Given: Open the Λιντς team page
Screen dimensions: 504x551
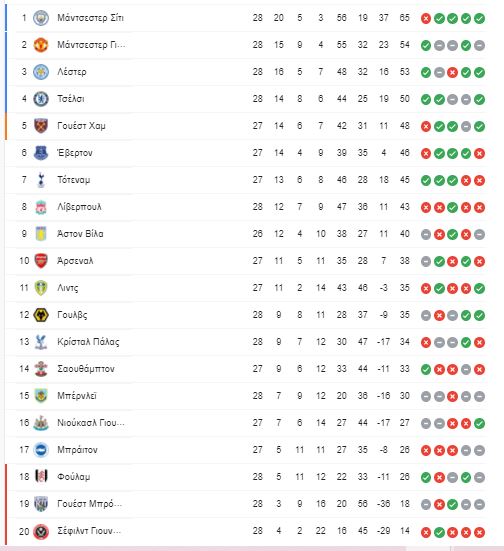Looking at the screenshot, I should pos(68,288).
